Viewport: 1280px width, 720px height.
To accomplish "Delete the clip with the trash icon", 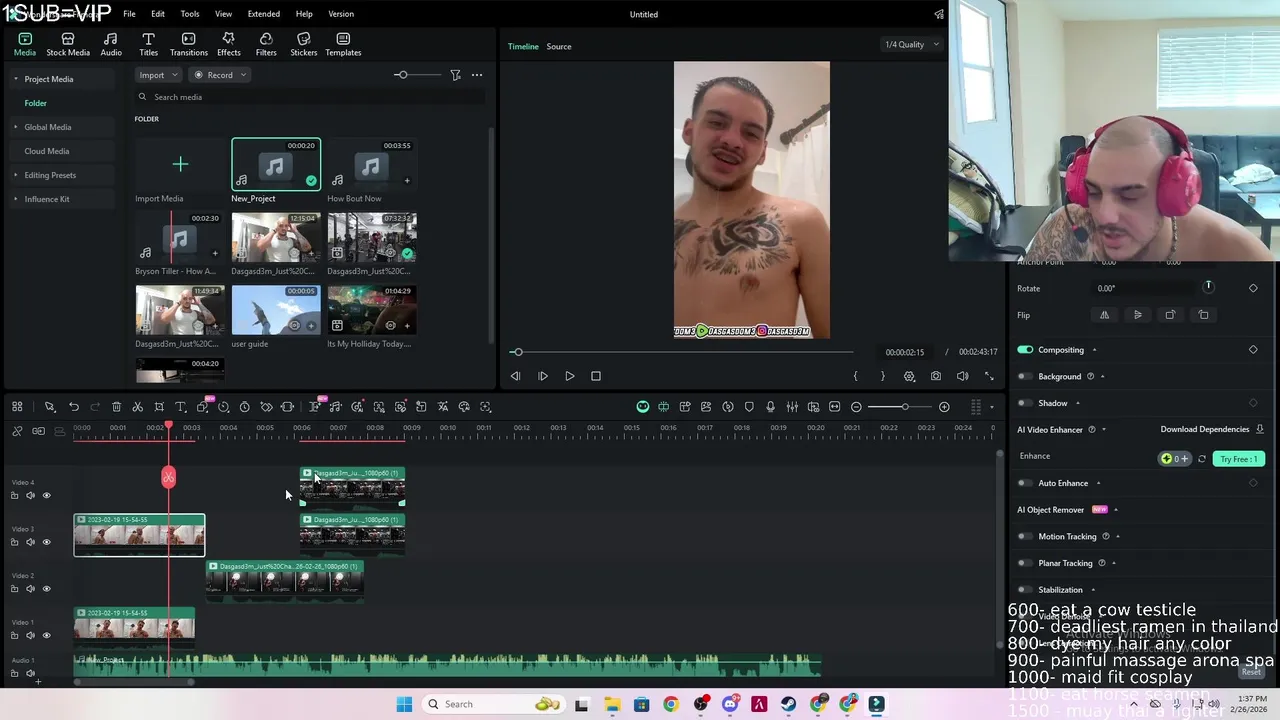I will [x=116, y=407].
